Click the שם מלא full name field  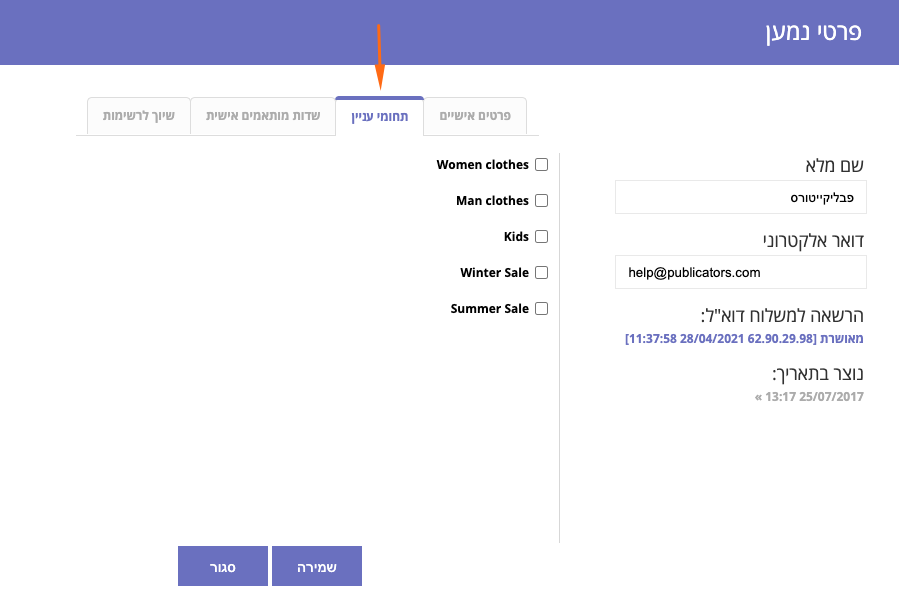coord(741,197)
